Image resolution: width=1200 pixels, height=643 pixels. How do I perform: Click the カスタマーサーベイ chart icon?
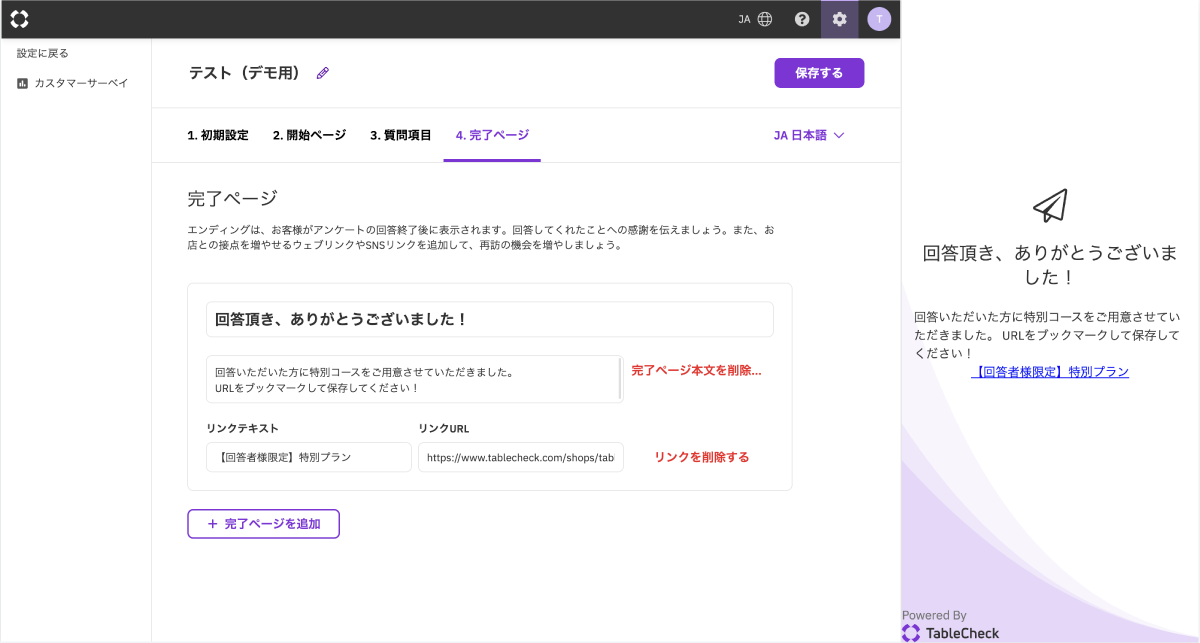click(x=23, y=83)
